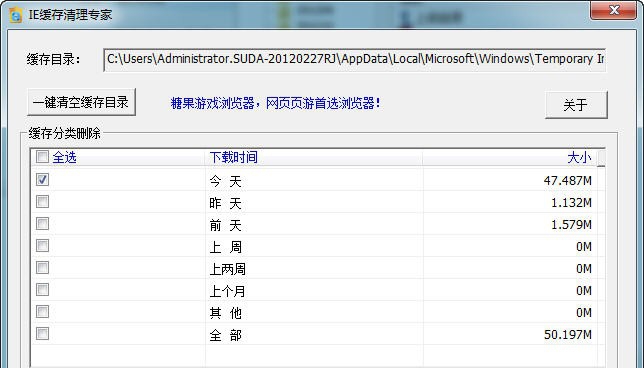Image resolution: width=644 pixels, height=368 pixels.
Task: Click the 1.132M size value
Action: pyautogui.click(x=571, y=203)
